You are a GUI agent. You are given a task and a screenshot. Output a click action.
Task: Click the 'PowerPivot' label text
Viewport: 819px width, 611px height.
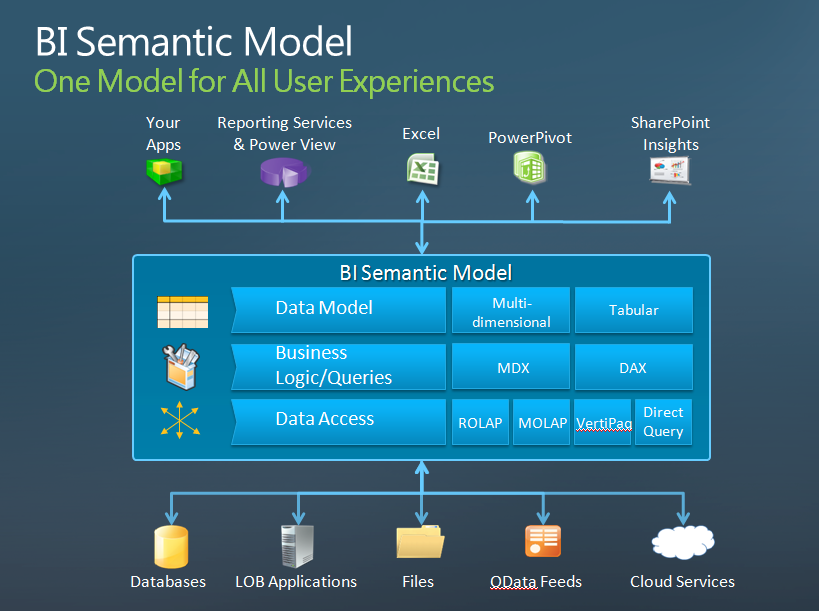point(530,138)
